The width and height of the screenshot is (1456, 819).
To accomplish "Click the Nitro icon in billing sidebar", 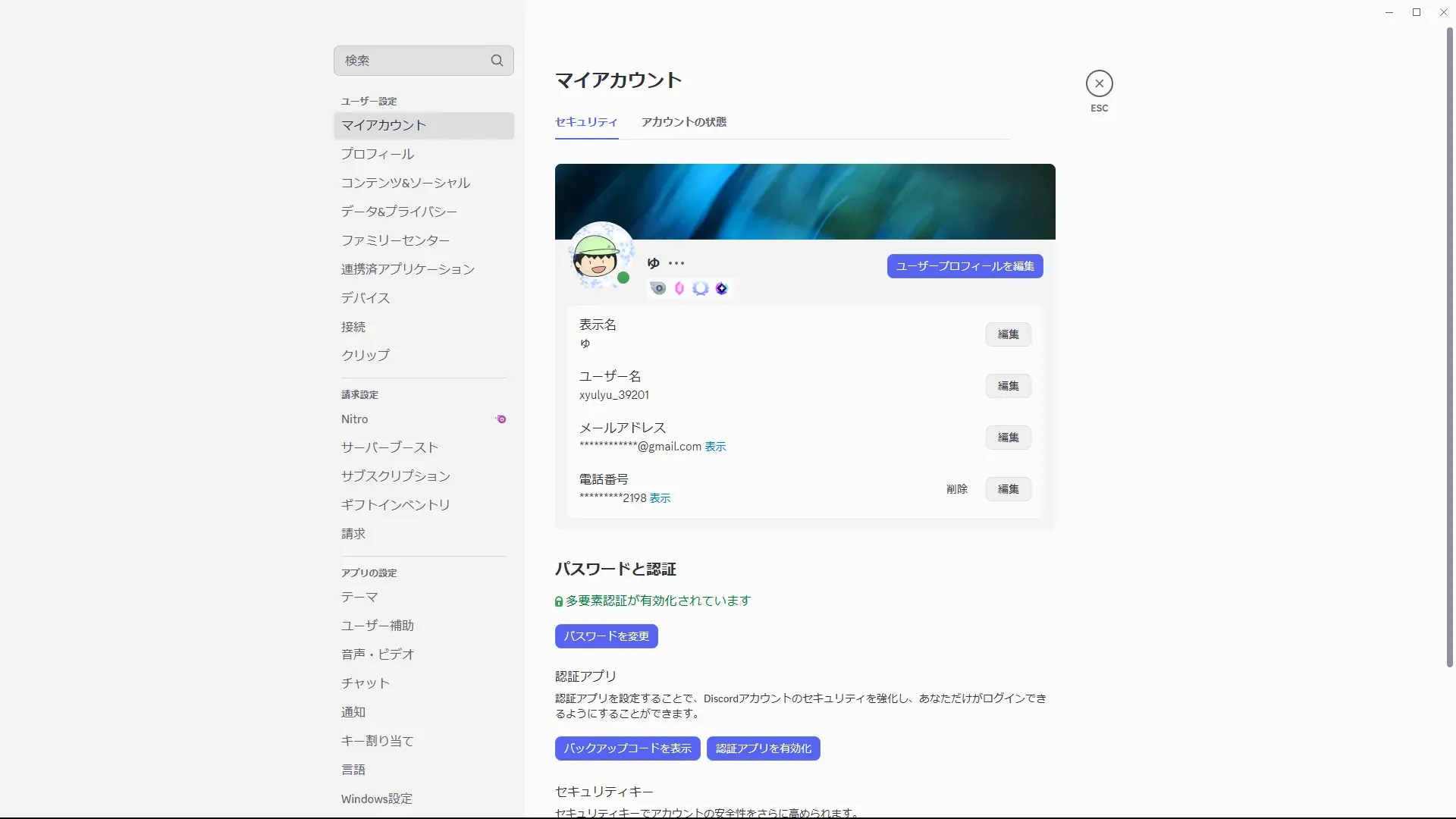I will click(500, 419).
